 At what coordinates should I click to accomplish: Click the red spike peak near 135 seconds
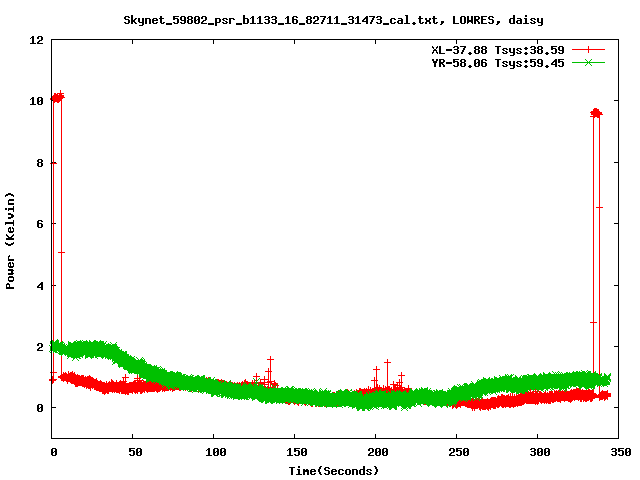coord(270,359)
